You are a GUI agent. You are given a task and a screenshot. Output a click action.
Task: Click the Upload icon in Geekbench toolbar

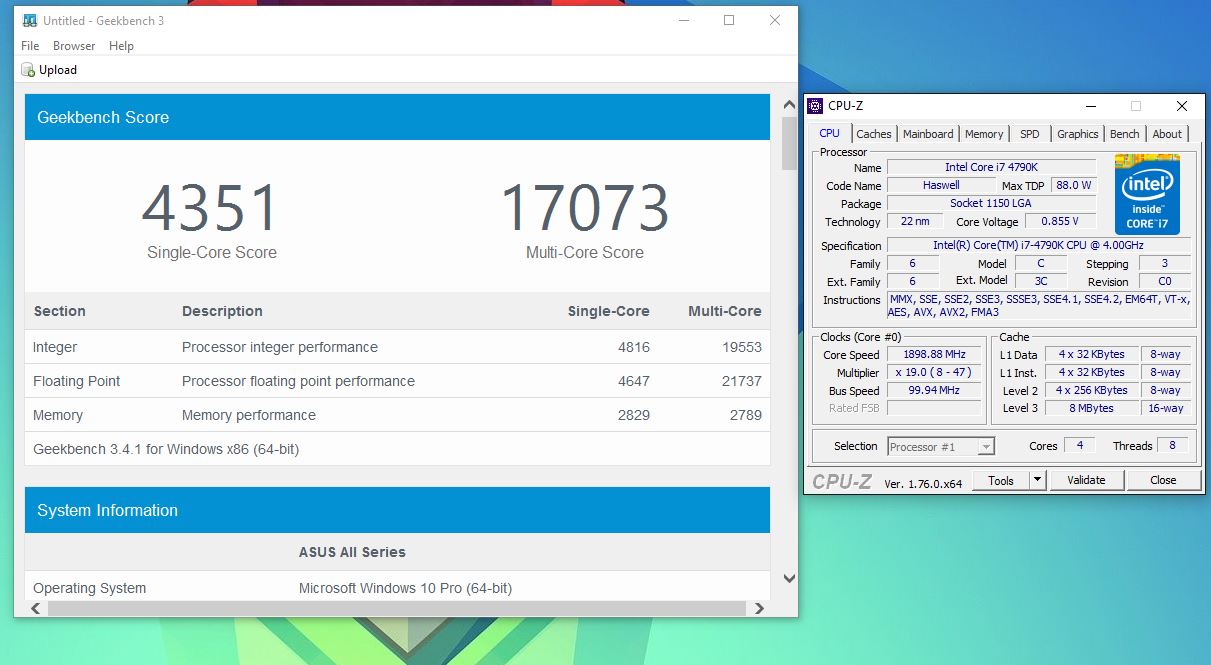[x=28, y=70]
